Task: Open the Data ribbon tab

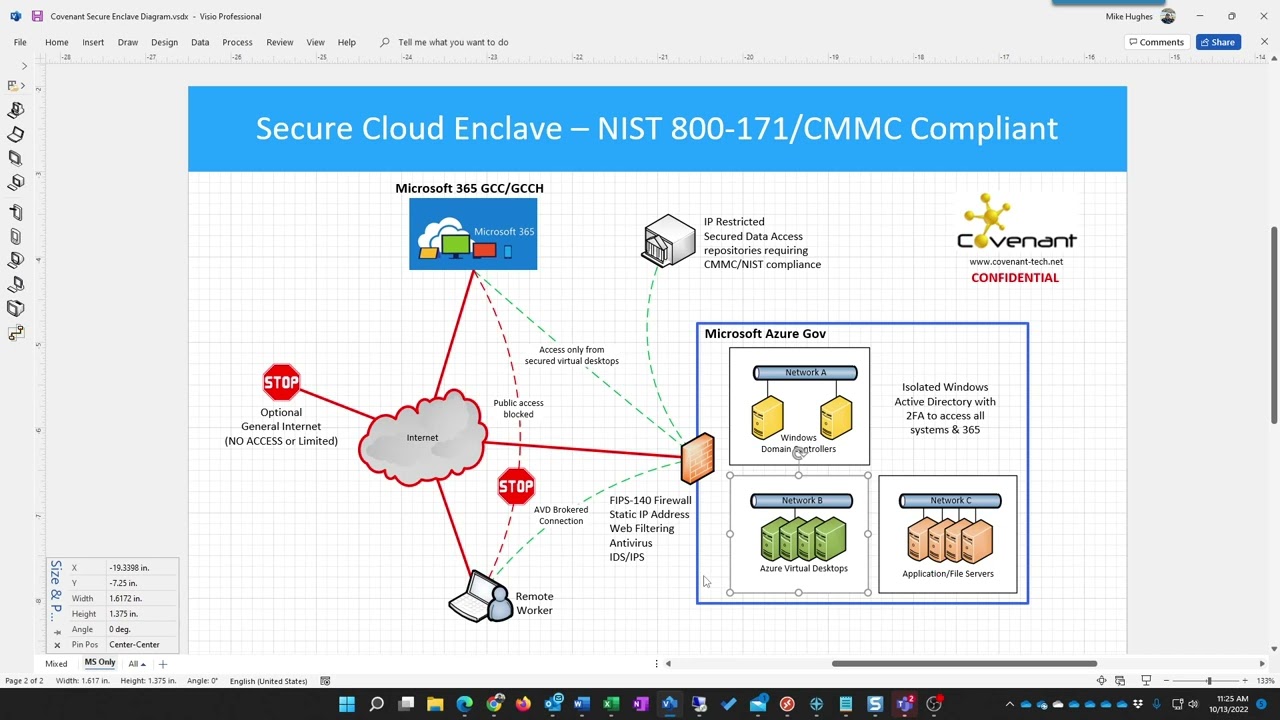Action: point(200,42)
